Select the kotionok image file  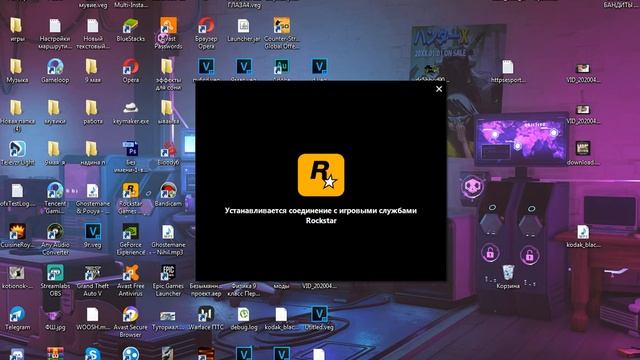pyautogui.click(x=17, y=277)
